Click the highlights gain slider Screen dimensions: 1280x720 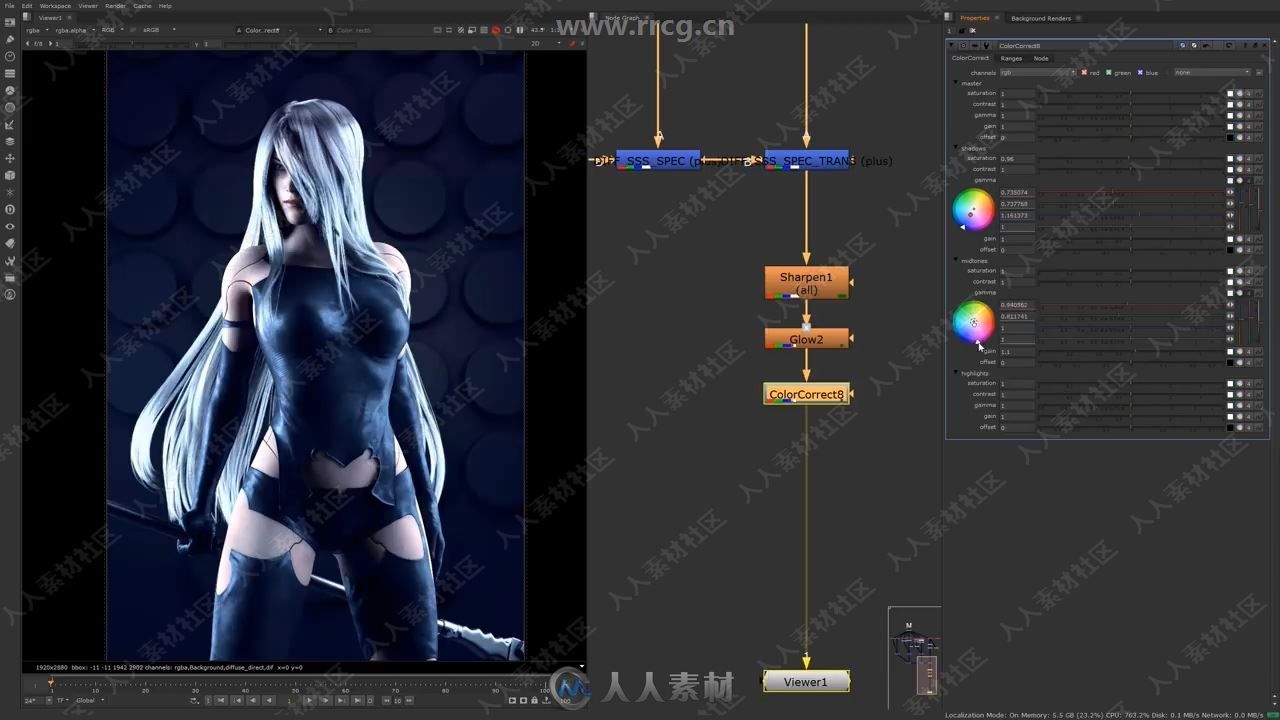(x=1130, y=416)
